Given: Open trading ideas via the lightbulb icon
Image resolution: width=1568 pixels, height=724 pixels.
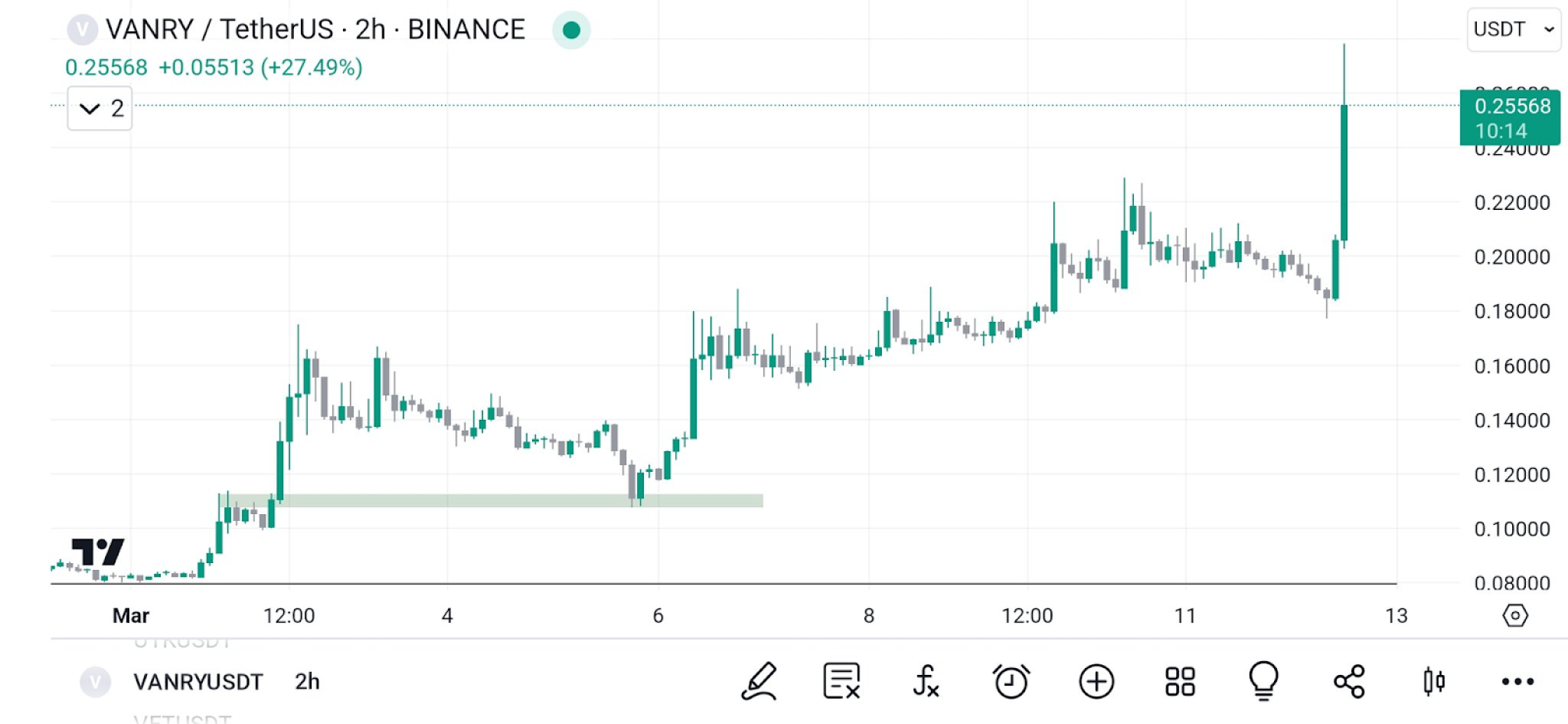Looking at the screenshot, I should [x=1263, y=680].
